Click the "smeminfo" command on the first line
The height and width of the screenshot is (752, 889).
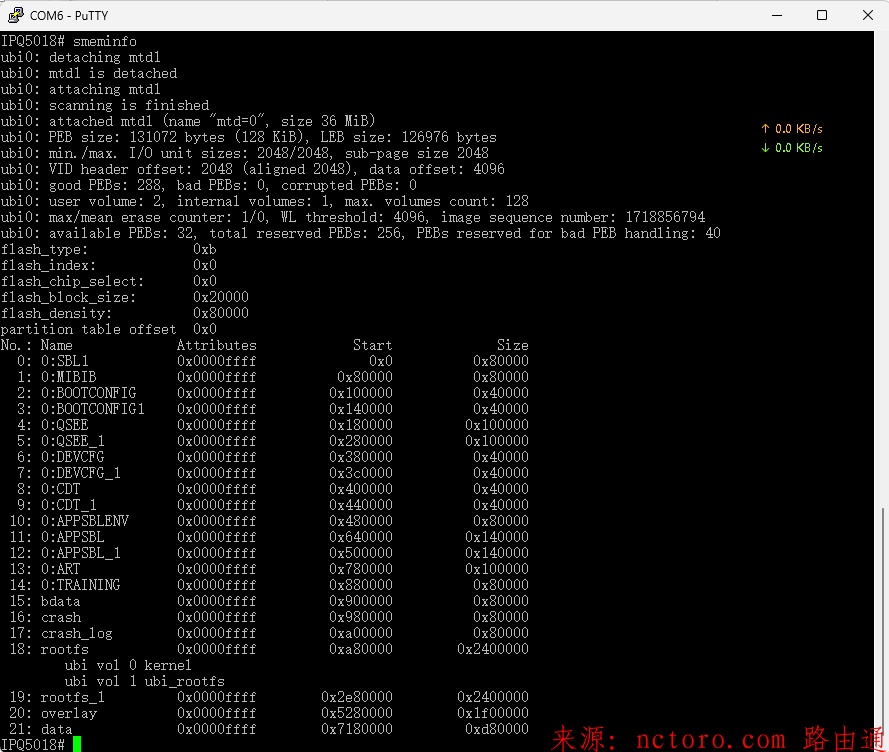[105, 41]
